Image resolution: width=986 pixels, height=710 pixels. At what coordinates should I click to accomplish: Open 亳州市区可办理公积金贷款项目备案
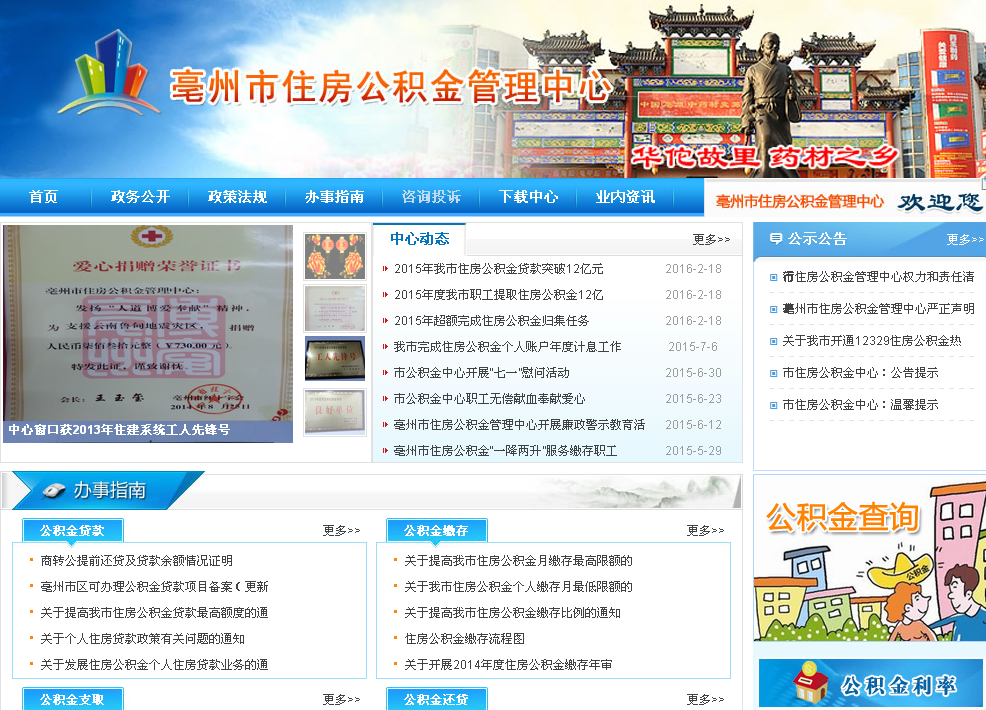click(154, 587)
